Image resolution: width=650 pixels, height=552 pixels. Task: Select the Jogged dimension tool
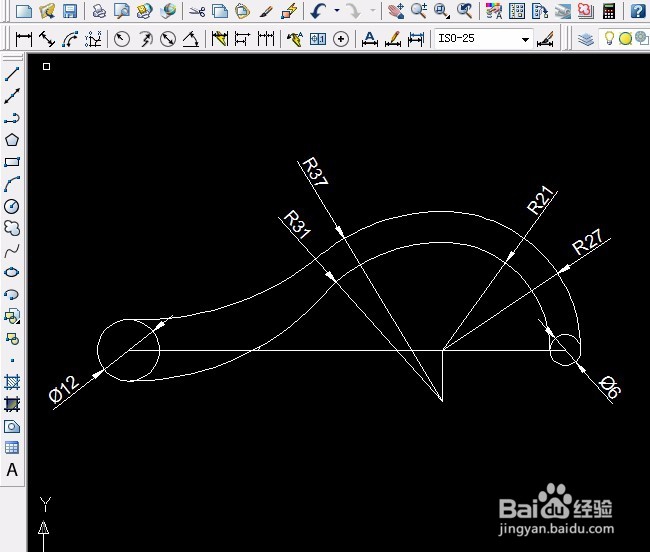[x=145, y=39]
